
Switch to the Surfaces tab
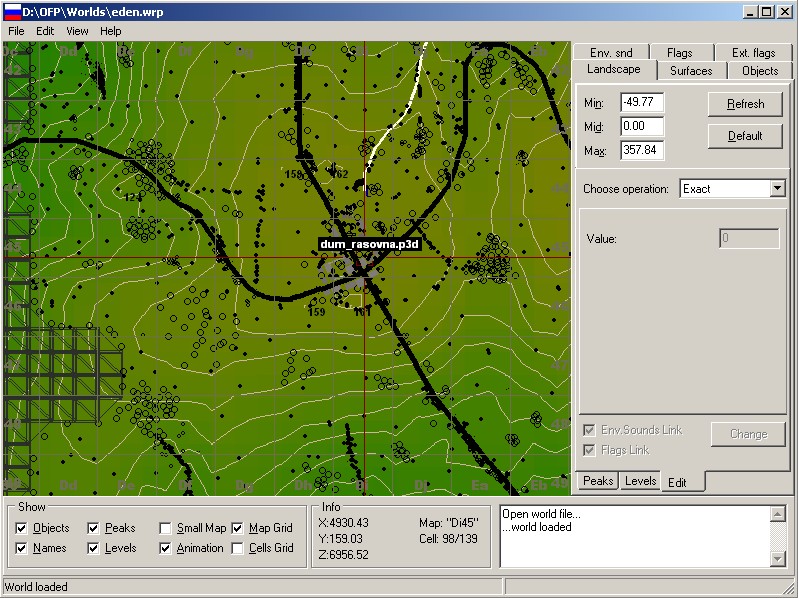[x=691, y=71]
